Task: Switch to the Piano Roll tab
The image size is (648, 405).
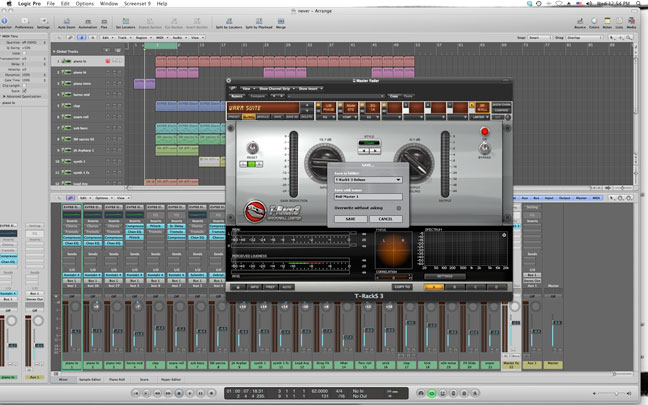Action: click(117, 379)
